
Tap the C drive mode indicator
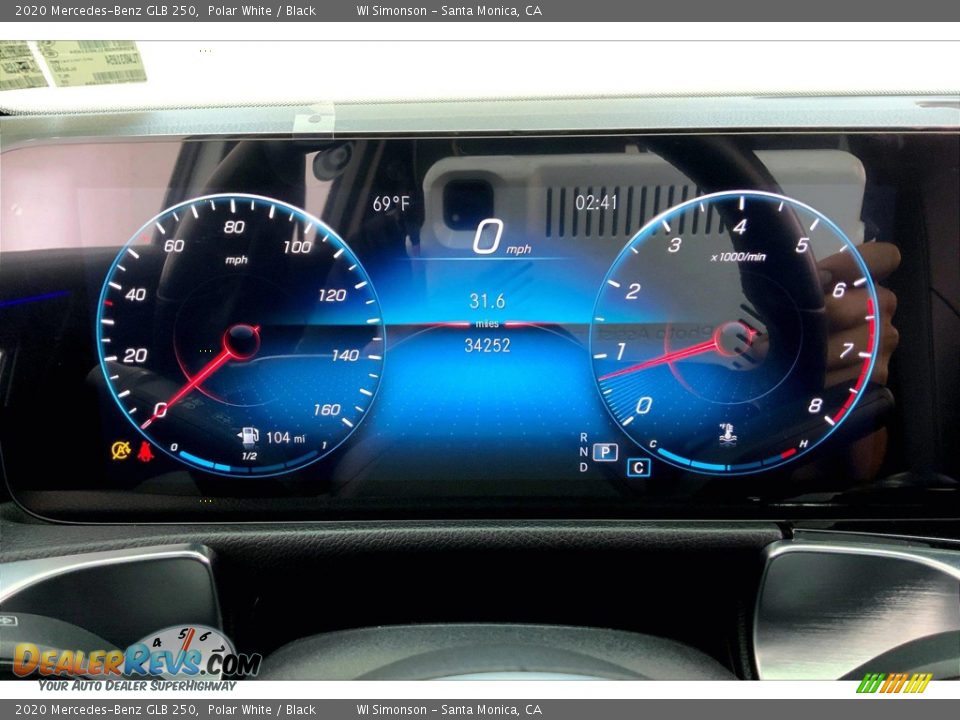(639, 468)
